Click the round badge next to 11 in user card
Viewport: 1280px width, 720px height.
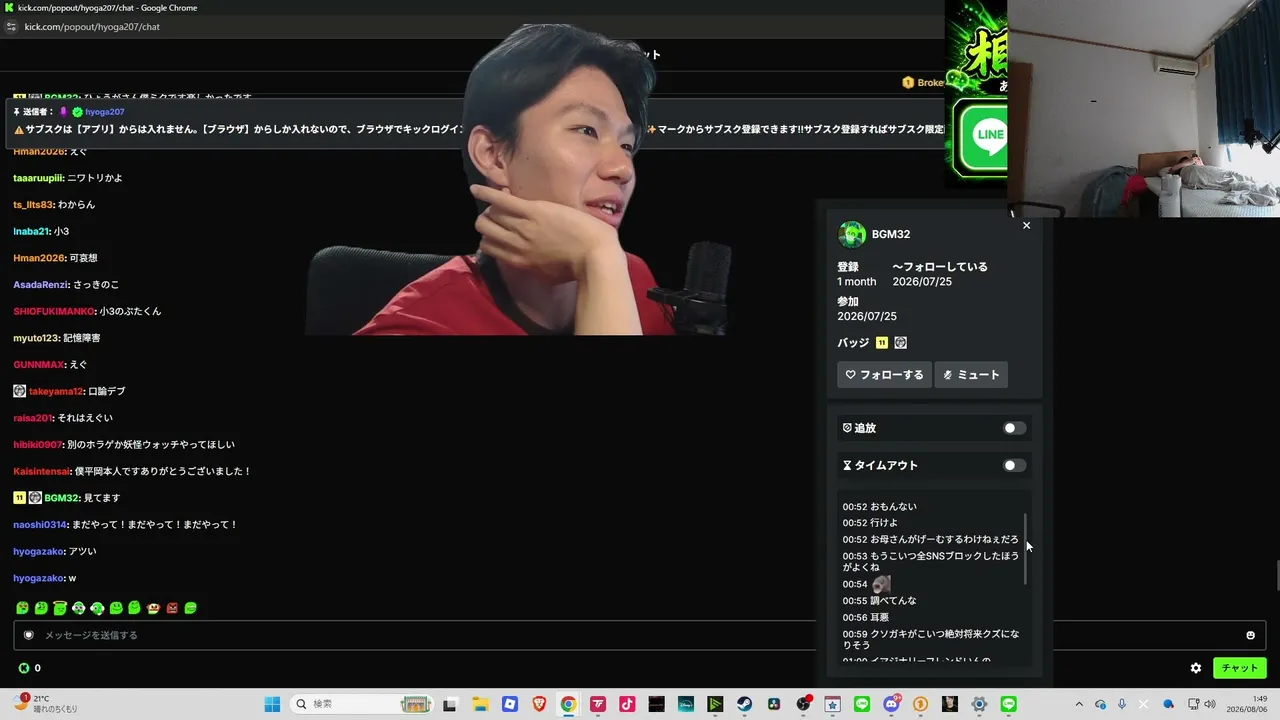coord(900,343)
